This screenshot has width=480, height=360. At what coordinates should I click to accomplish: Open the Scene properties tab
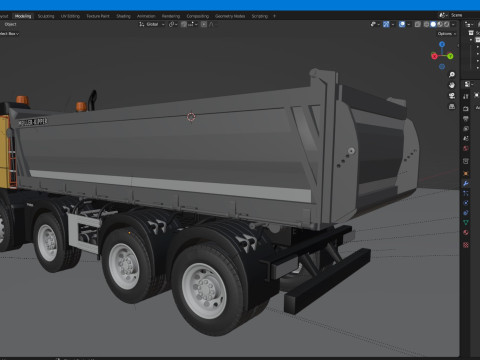click(466, 138)
